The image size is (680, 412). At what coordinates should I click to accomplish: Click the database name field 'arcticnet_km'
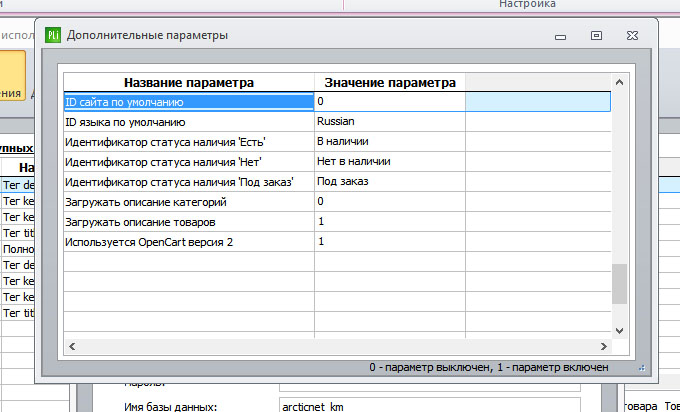(429, 406)
